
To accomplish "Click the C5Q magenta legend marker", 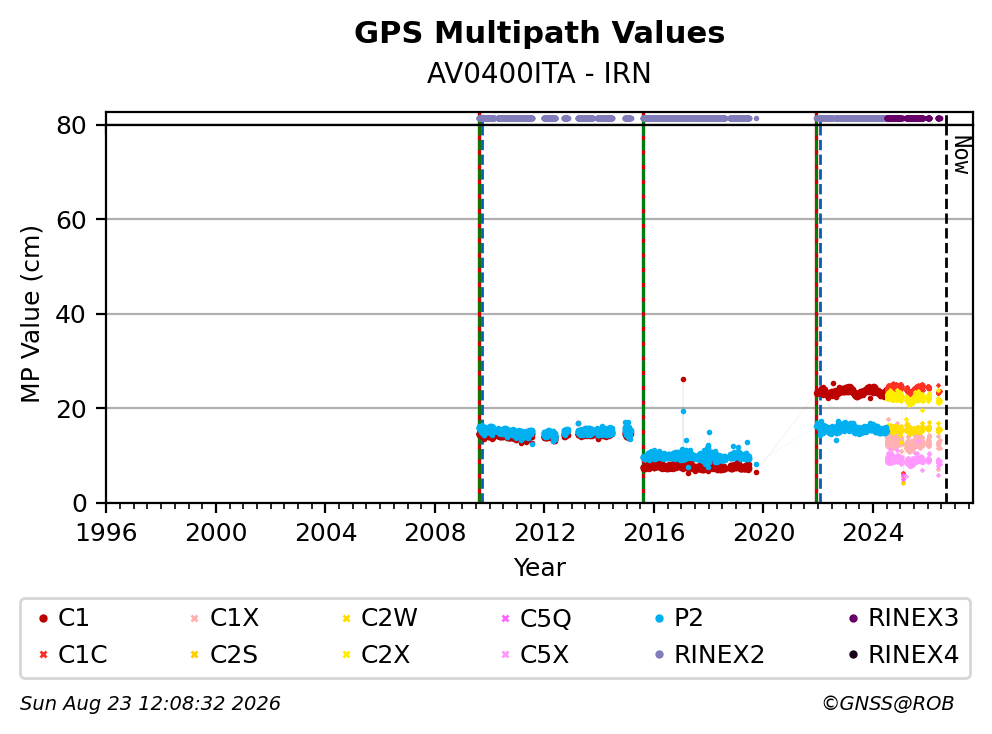I will coord(505,618).
